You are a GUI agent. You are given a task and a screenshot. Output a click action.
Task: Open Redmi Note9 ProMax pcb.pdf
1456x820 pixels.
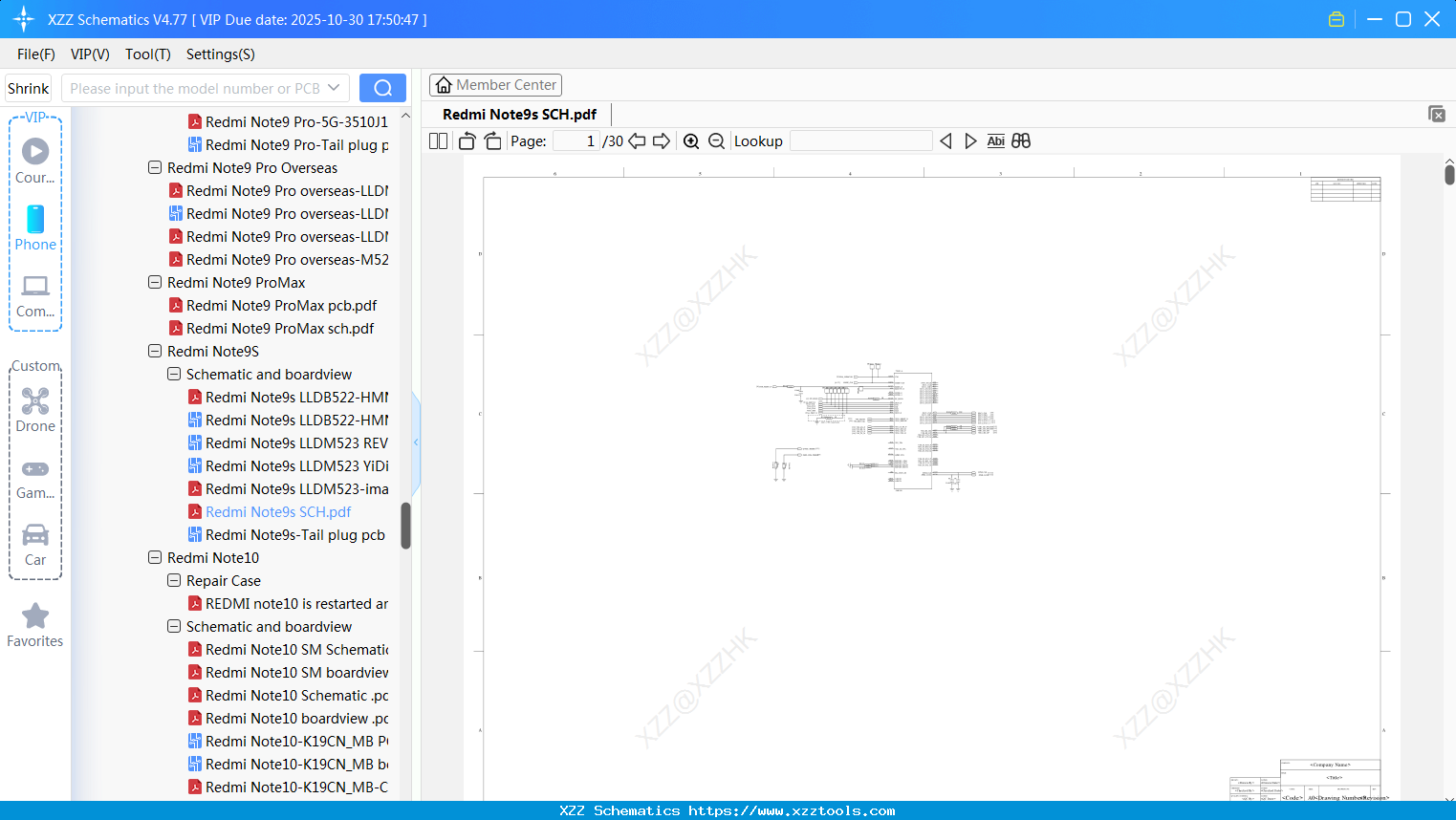pos(281,306)
